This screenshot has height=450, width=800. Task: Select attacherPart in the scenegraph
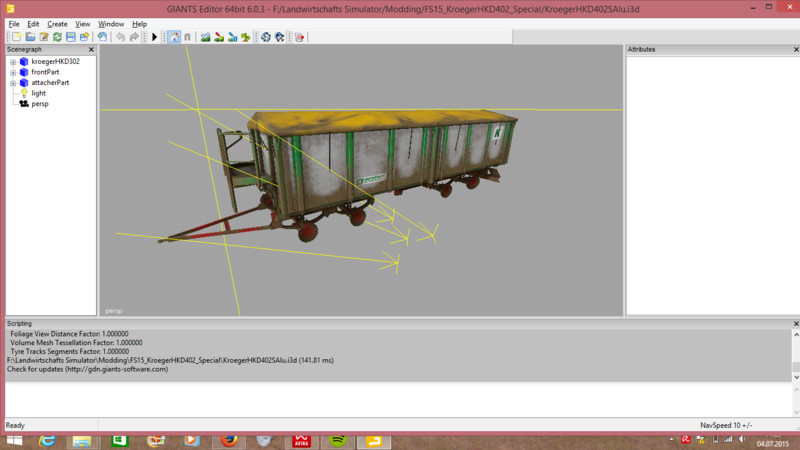[50, 82]
